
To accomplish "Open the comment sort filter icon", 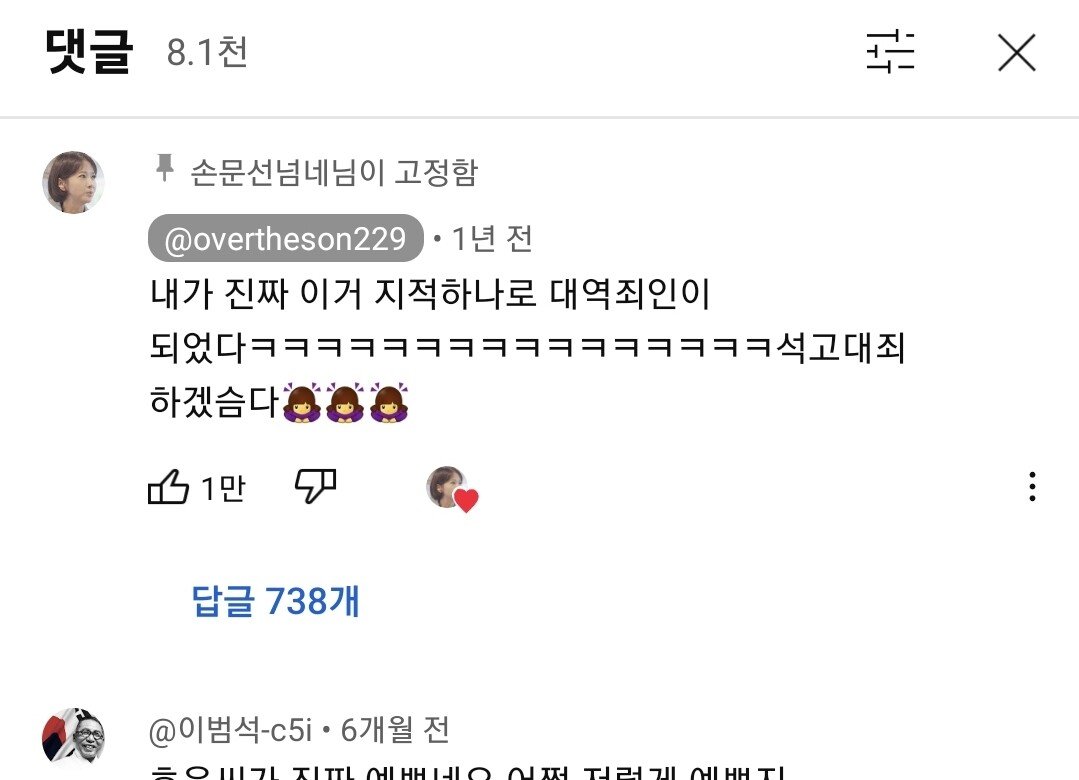I will [x=890, y=52].
